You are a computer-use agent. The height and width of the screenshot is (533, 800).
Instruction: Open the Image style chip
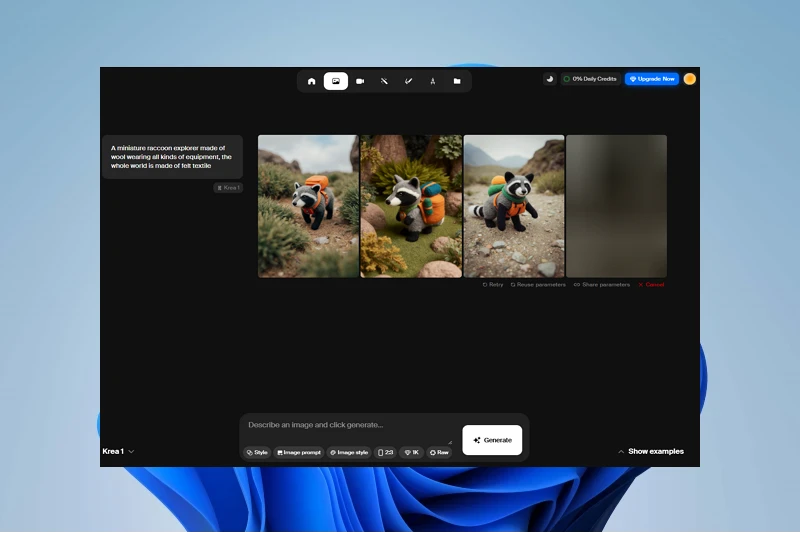pyautogui.click(x=349, y=452)
